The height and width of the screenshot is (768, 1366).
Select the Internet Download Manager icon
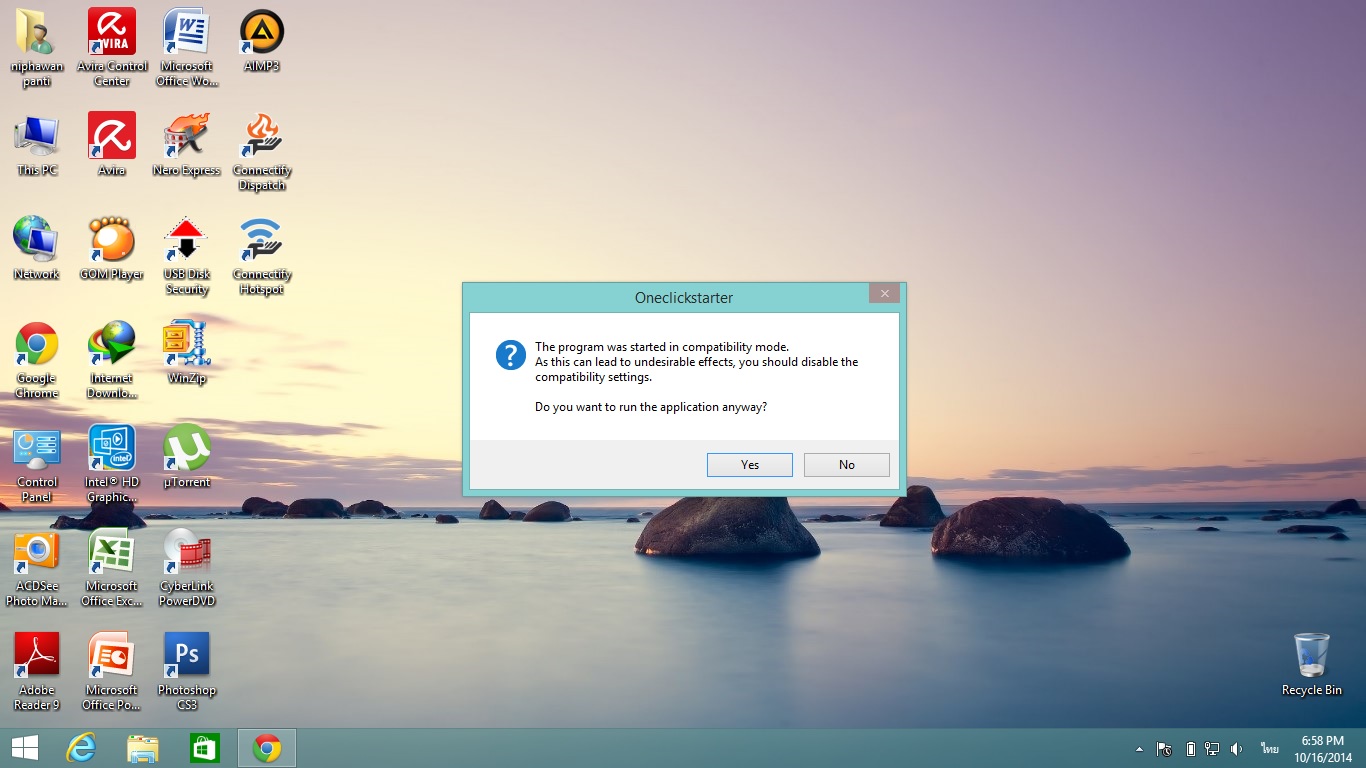112,358
